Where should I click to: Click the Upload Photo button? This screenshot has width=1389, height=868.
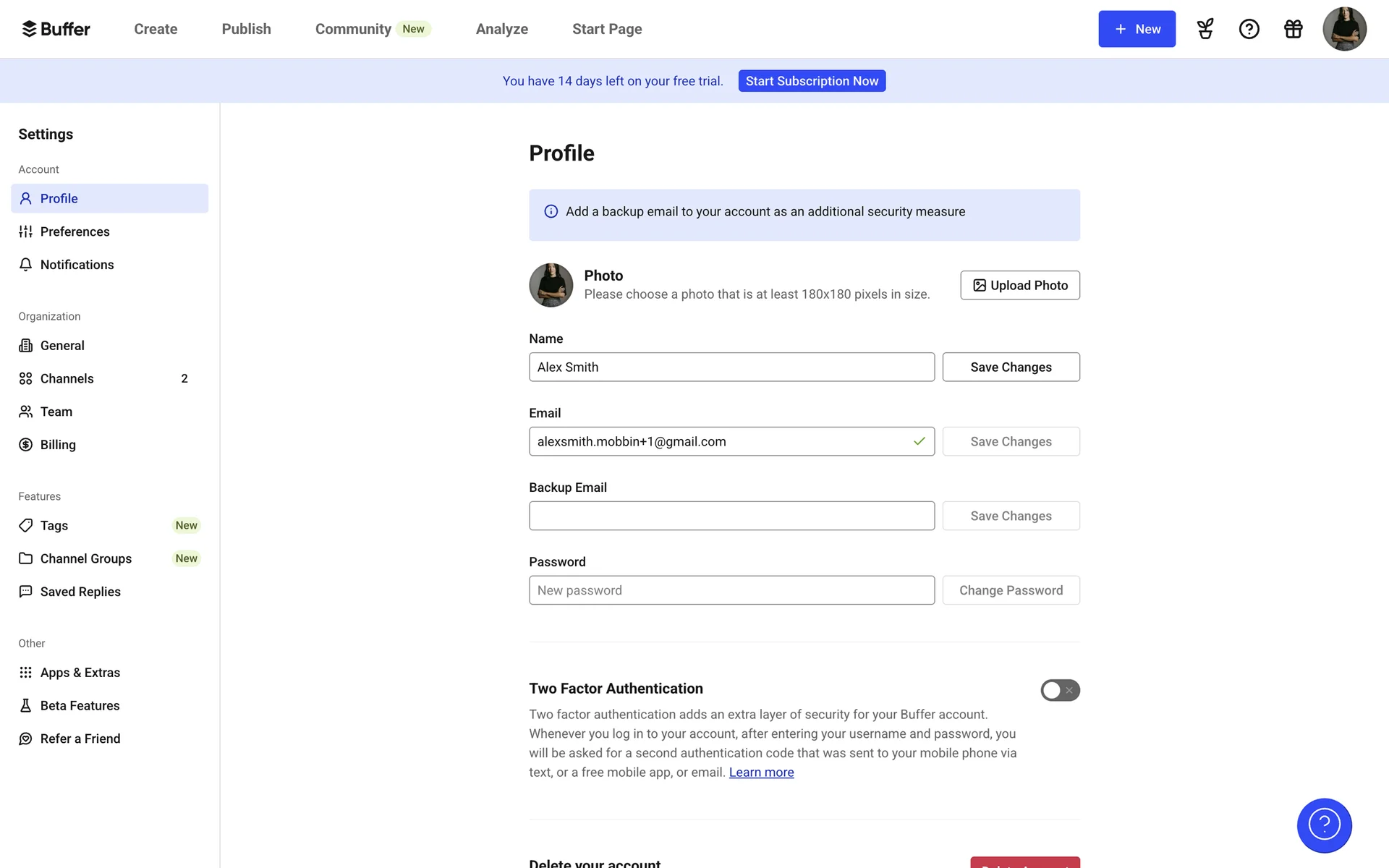tap(1020, 285)
